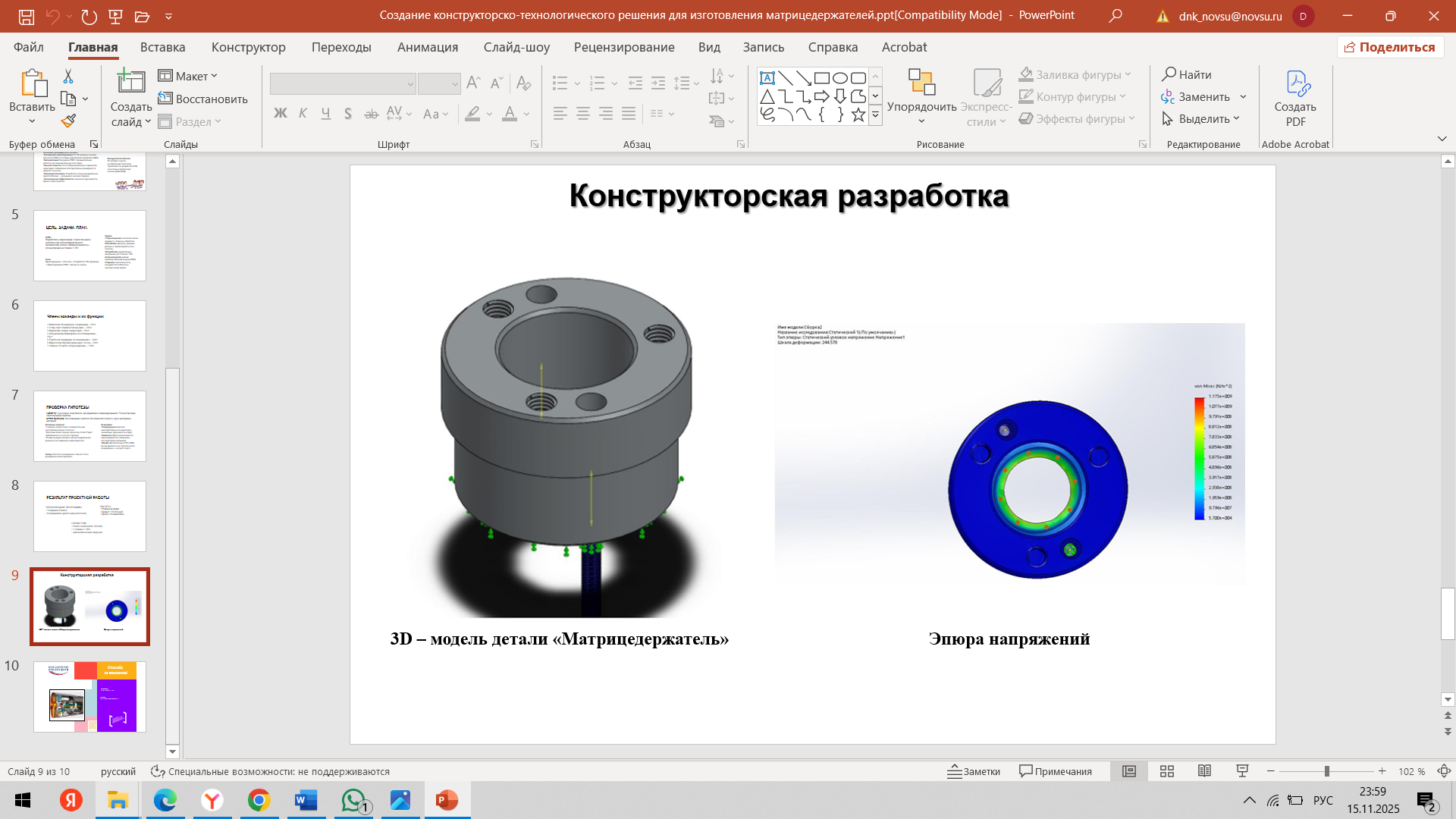Viewport: 1456px width, 819px height.
Task: Open PowerPoint search magnifier
Action: point(1116,16)
